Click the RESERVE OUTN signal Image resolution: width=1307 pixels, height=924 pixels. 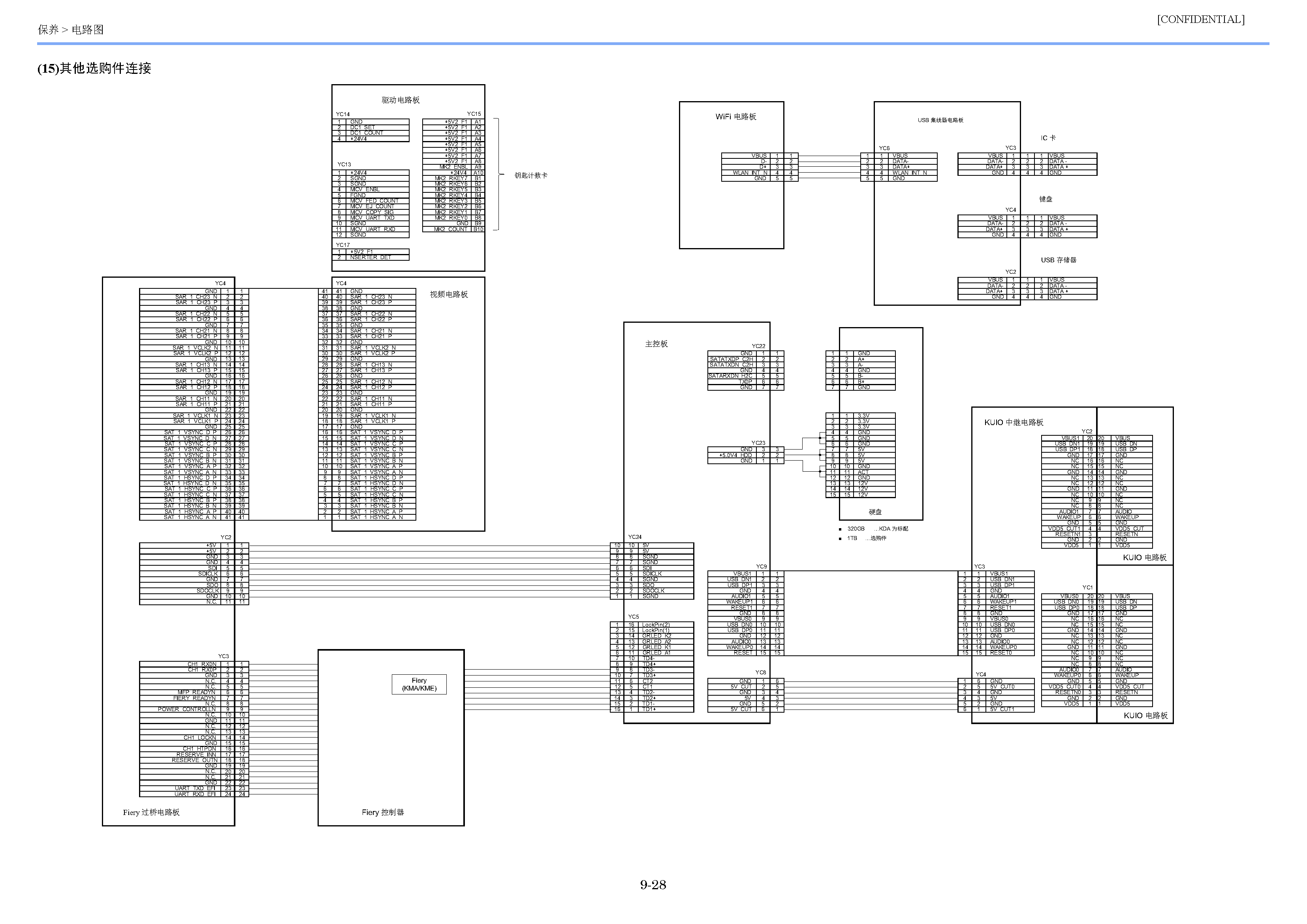coord(195,760)
